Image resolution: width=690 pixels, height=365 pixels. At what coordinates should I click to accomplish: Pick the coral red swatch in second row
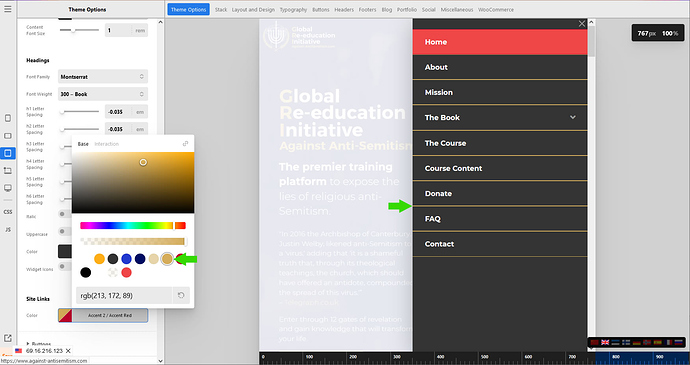click(127, 273)
